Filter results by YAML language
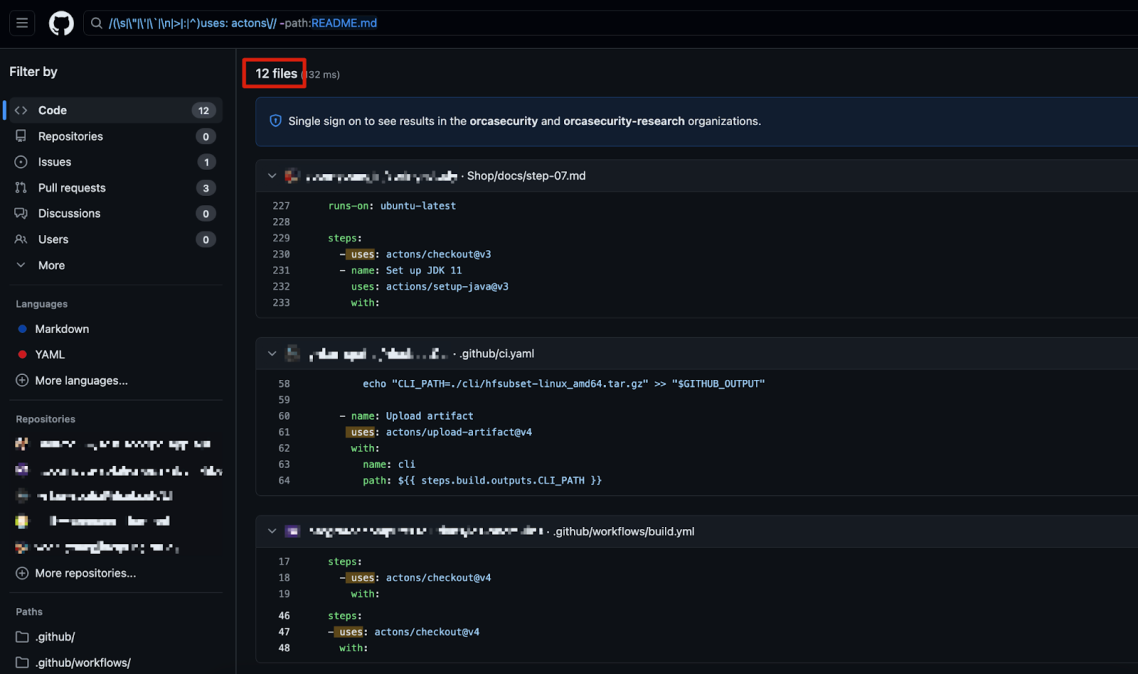Image resolution: width=1138 pixels, height=674 pixels. click(49, 355)
